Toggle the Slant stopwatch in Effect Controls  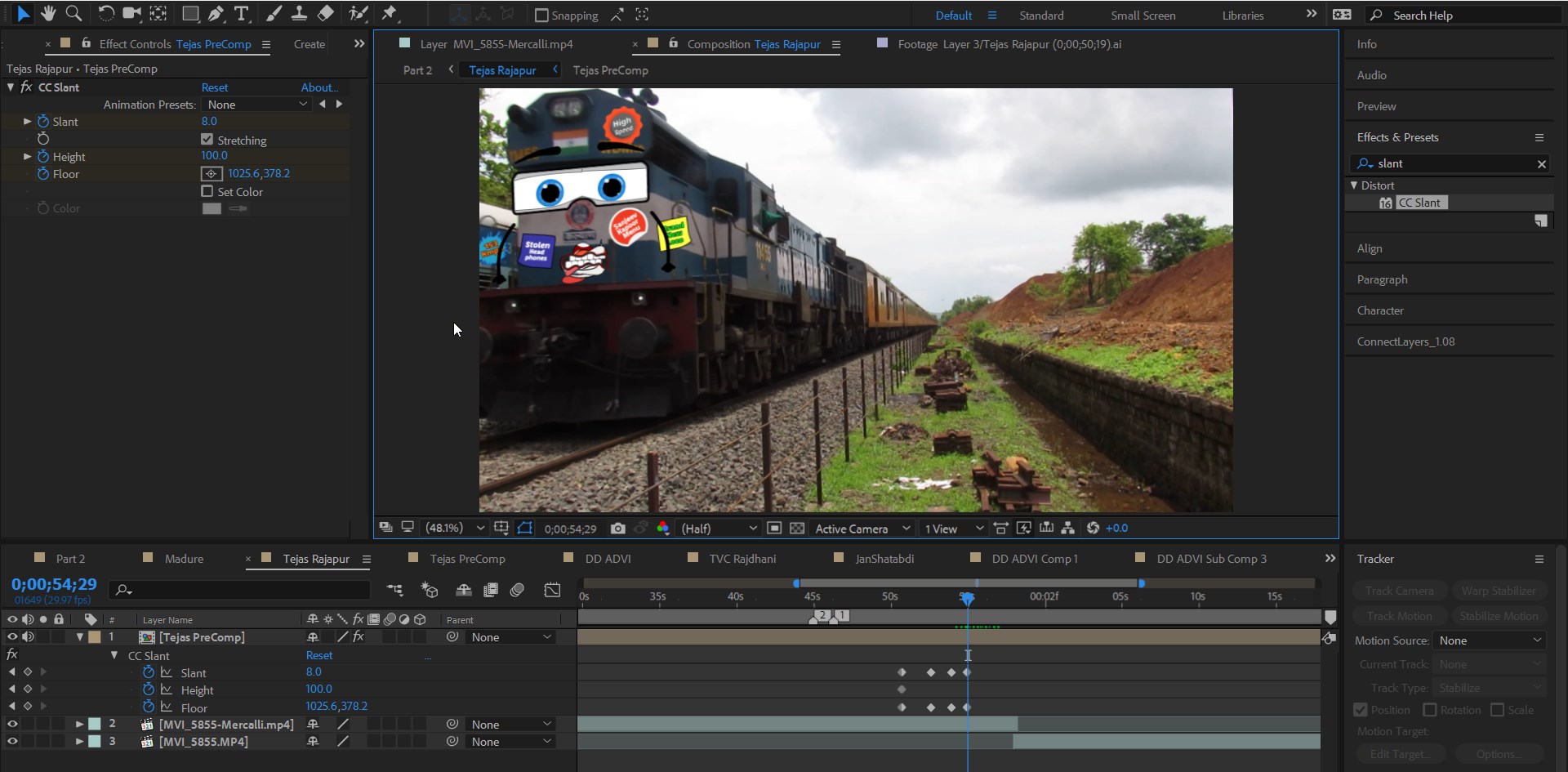[43, 122]
